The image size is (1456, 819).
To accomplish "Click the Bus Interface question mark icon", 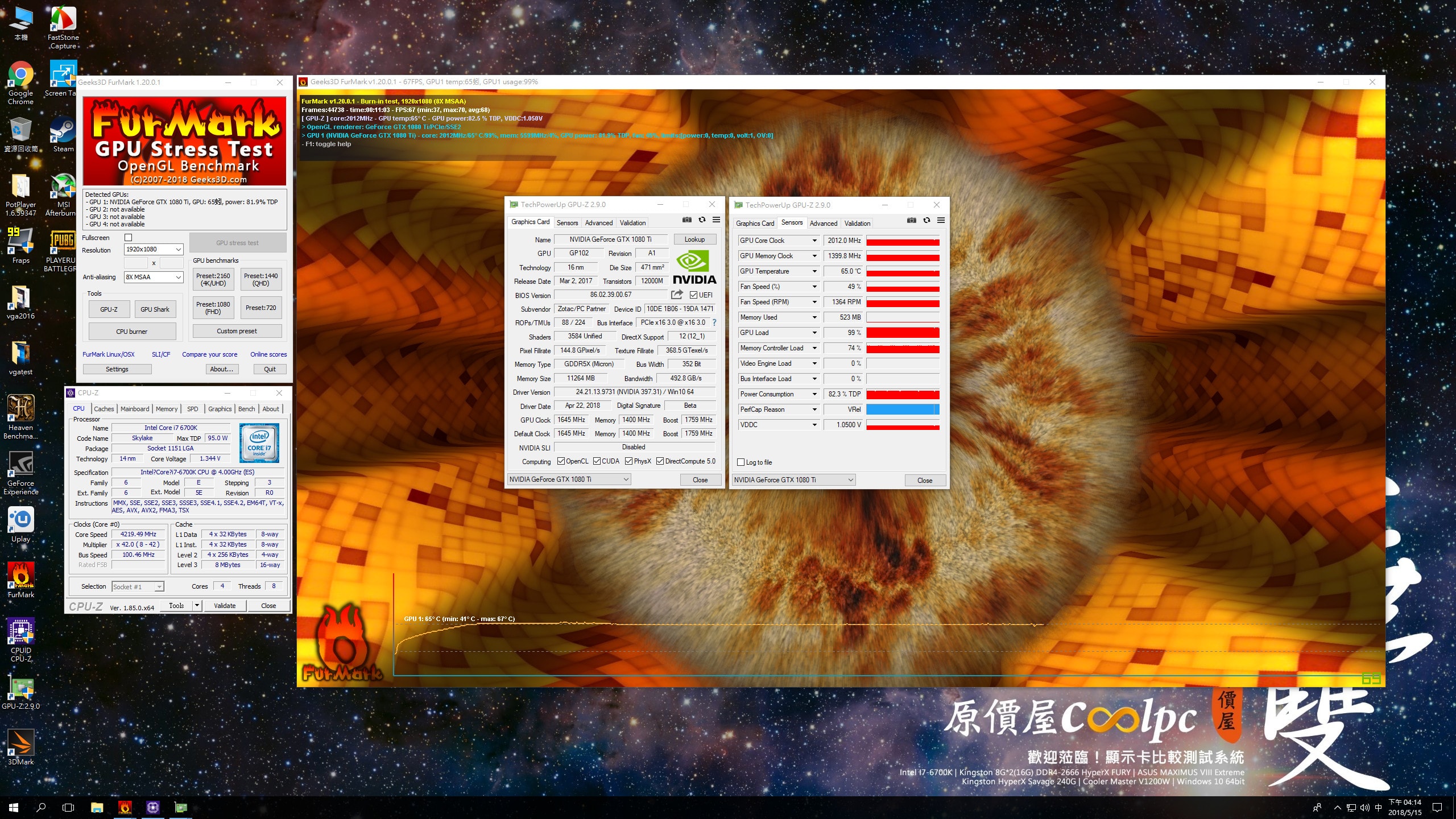I will click(714, 322).
